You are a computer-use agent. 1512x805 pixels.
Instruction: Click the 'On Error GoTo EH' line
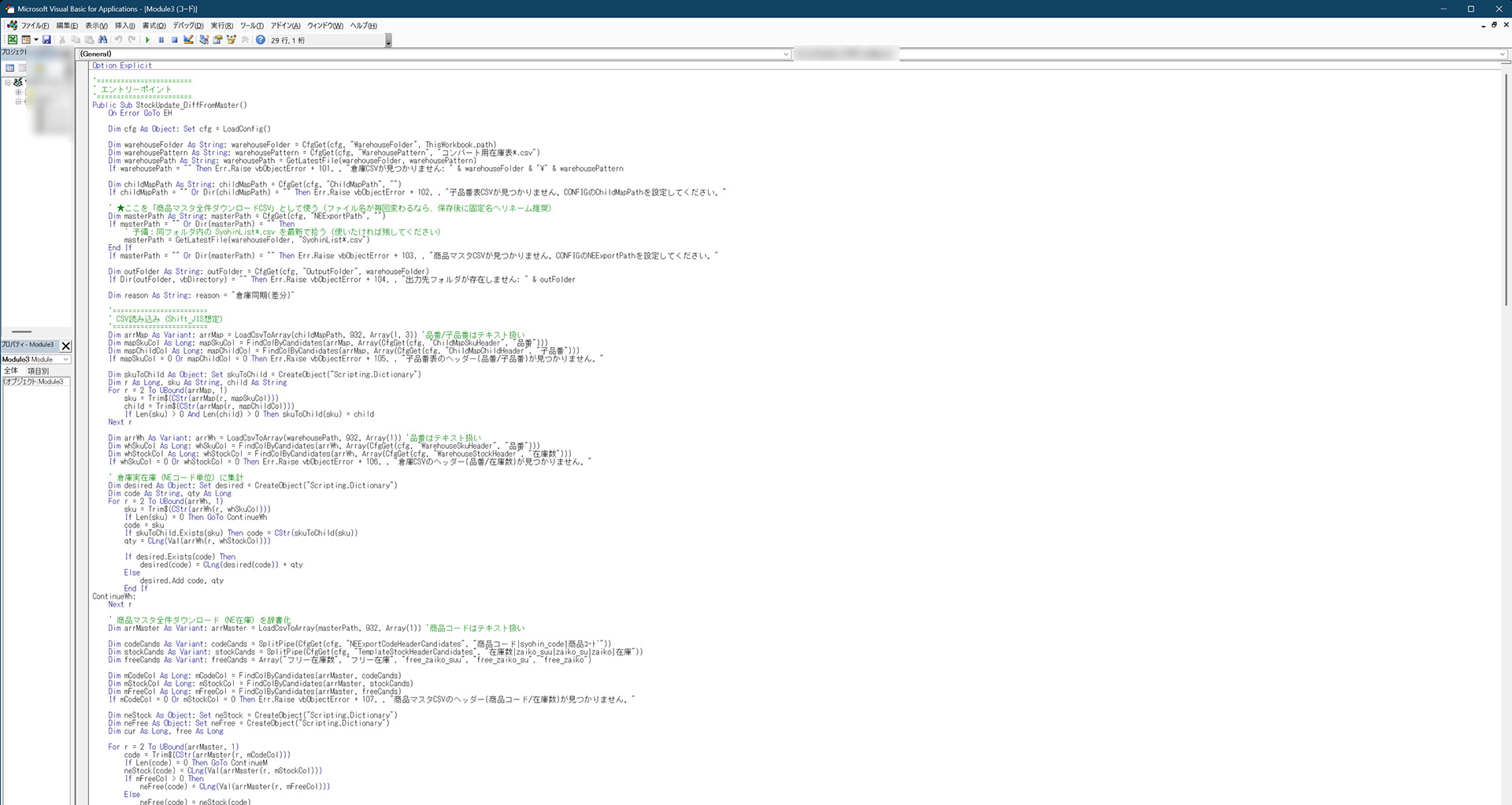tap(140, 113)
